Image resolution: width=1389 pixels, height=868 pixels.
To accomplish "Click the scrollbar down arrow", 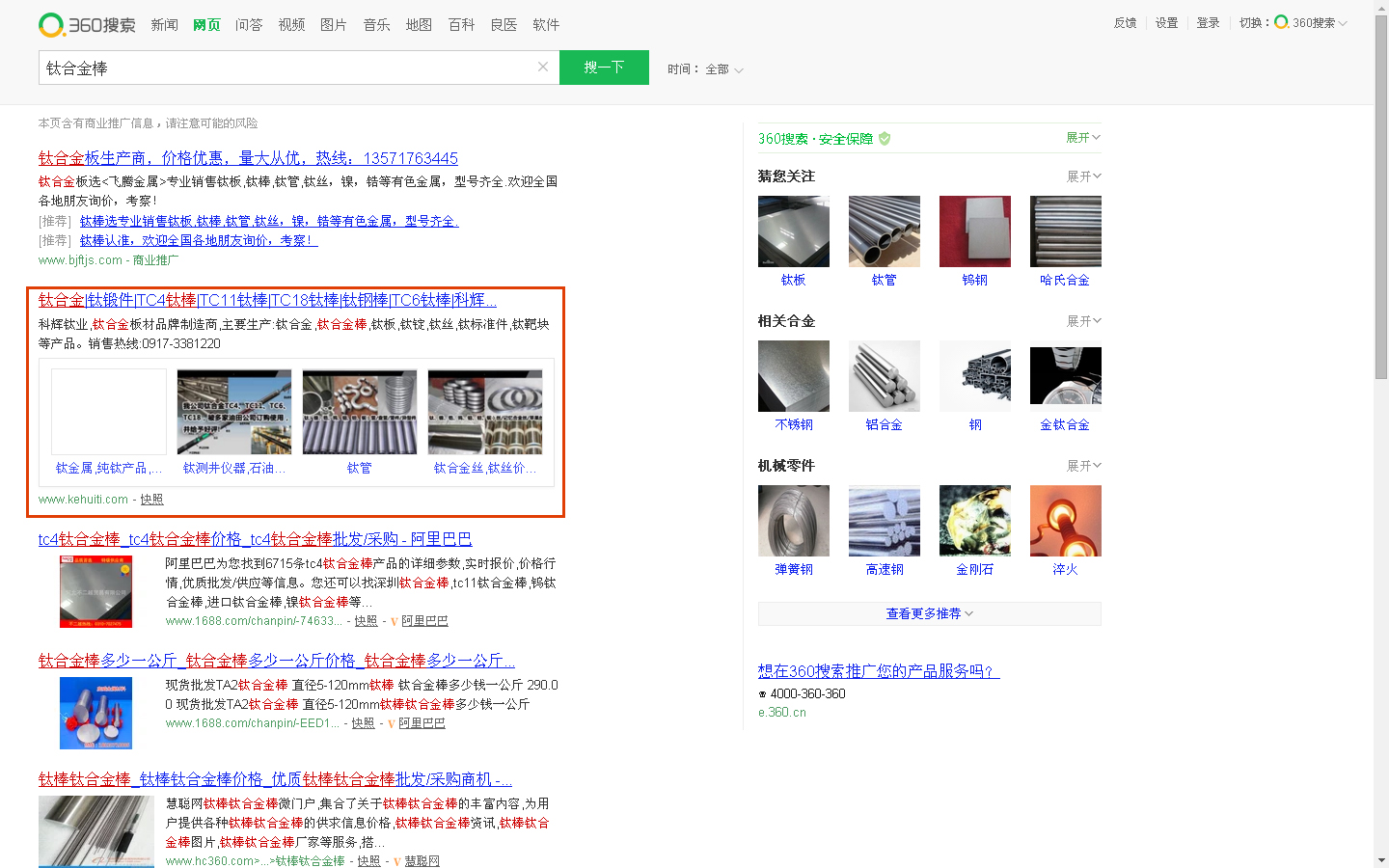I will pos(1381,860).
